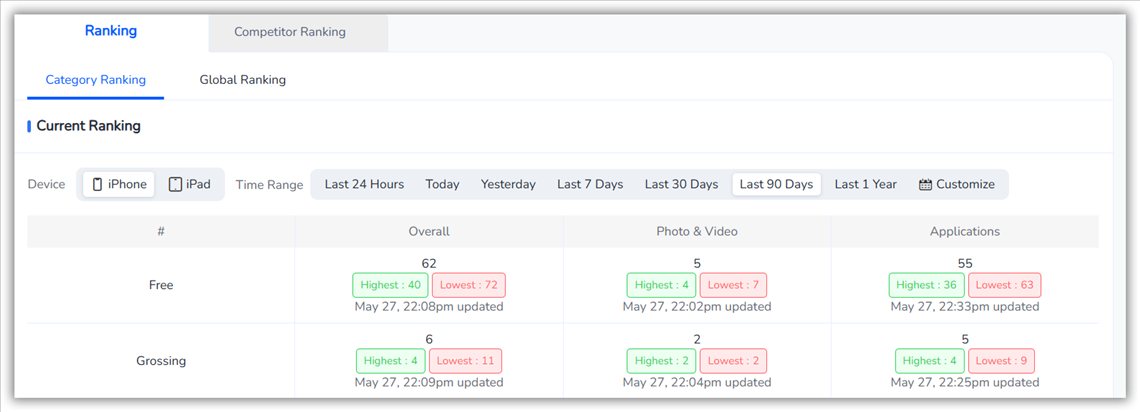
Task: Open the Ranking tab
Action: click(111, 31)
